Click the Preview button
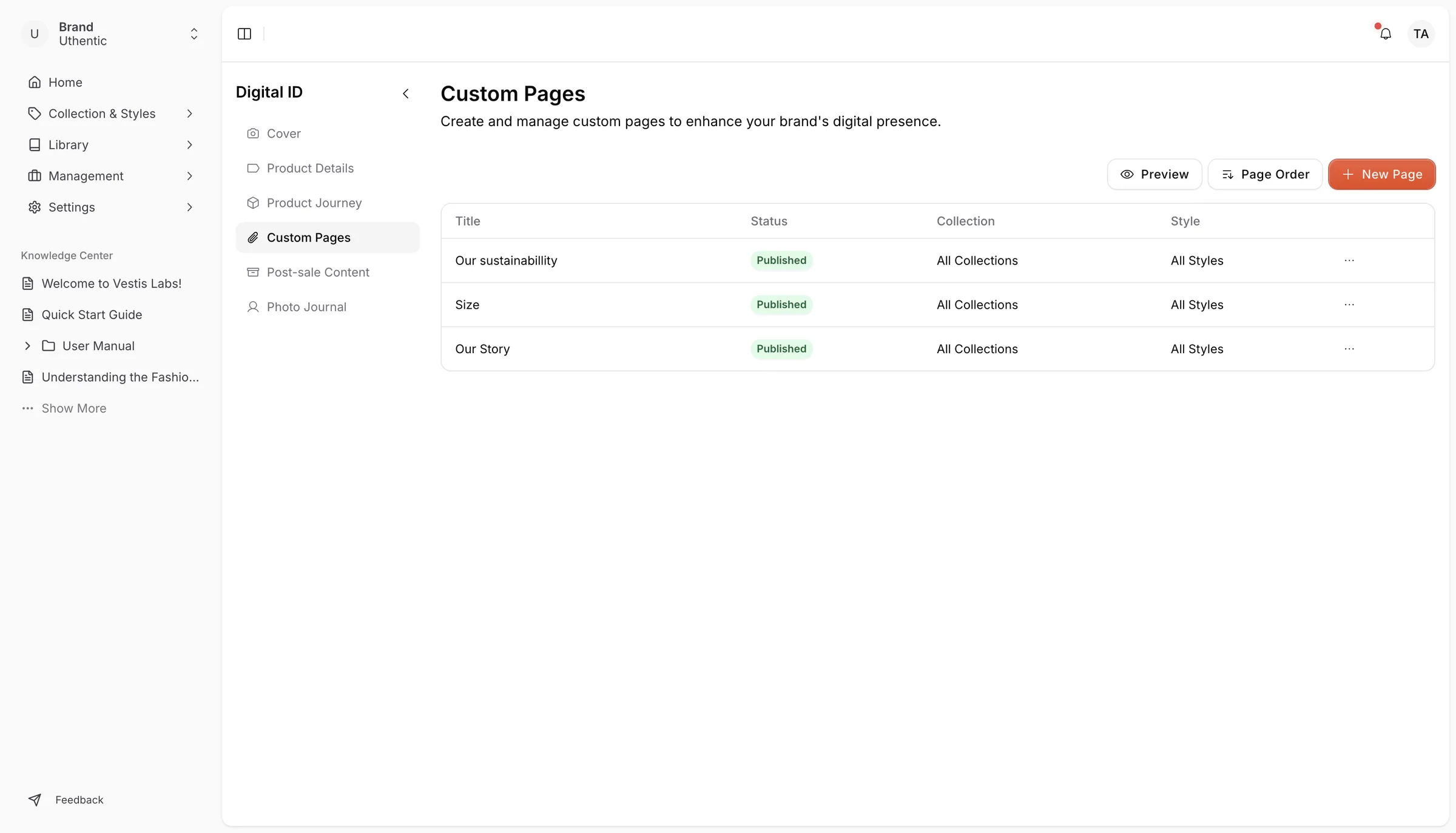 coord(1154,174)
